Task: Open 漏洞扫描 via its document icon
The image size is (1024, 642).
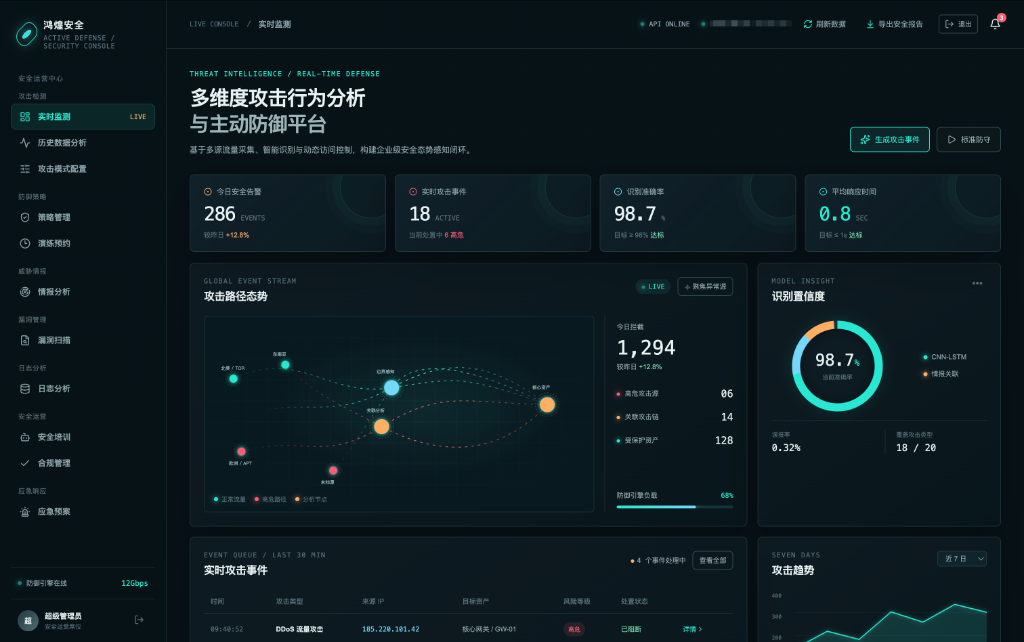Action: point(25,340)
